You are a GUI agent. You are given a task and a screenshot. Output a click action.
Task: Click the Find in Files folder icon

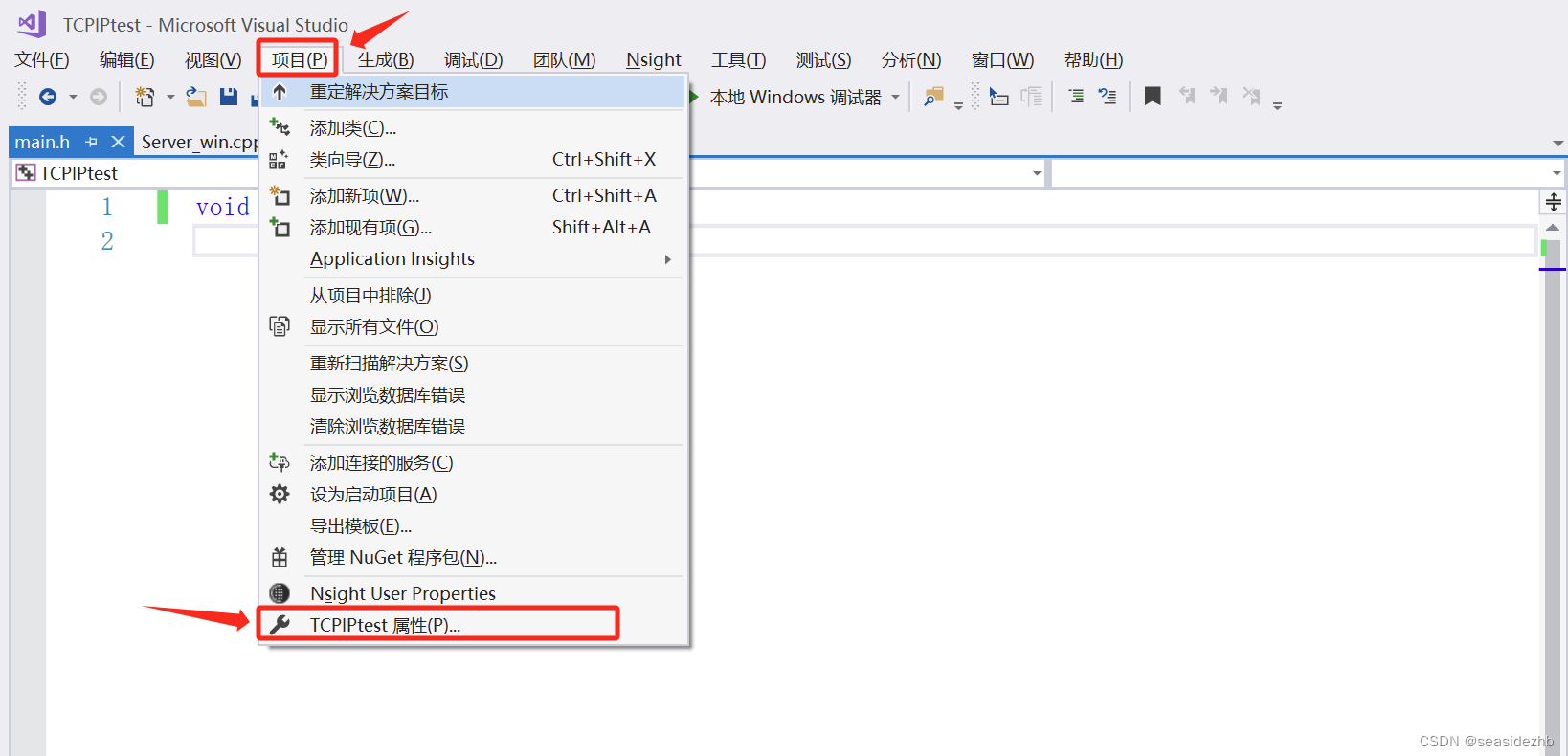click(x=933, y=97)
